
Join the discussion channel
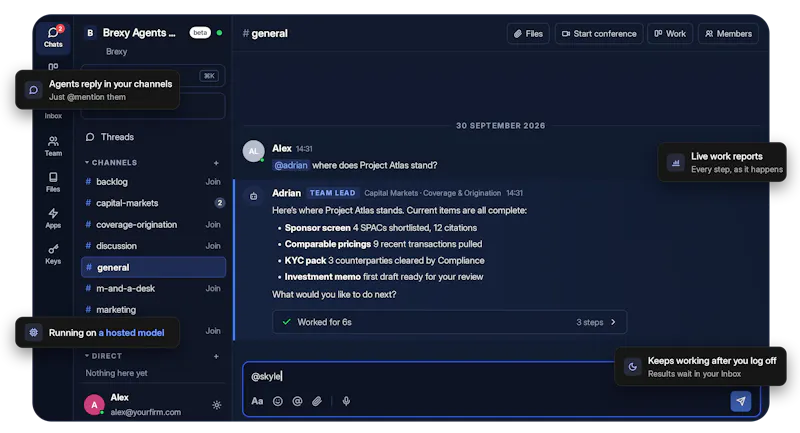point(213,246)
